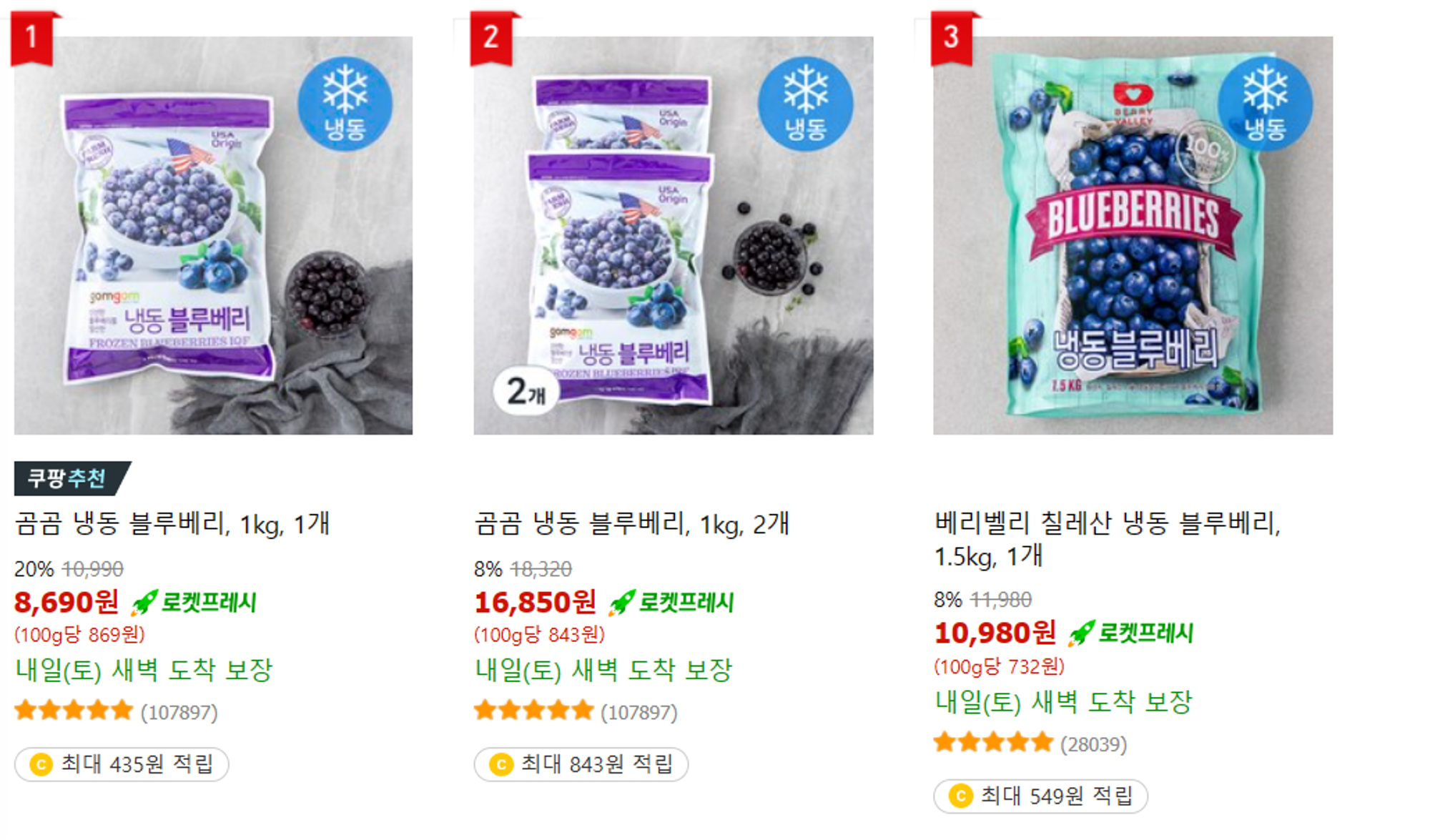Open the 베리벨리 칠레산 냉동 블루베리 title link
Screen dimensions: 1430x840
1107,539
